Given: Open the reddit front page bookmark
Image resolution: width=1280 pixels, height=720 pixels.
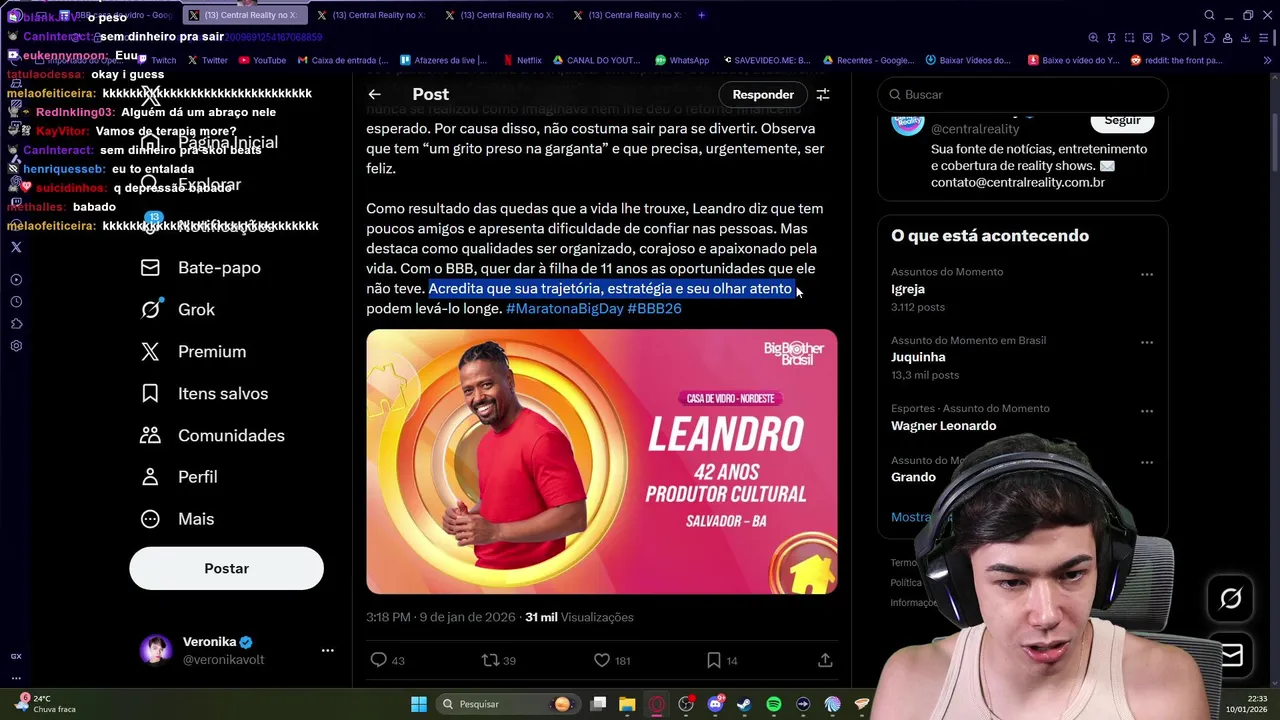Looking at the screenshot, I should pyautogui.click(x=1176, y=60).
